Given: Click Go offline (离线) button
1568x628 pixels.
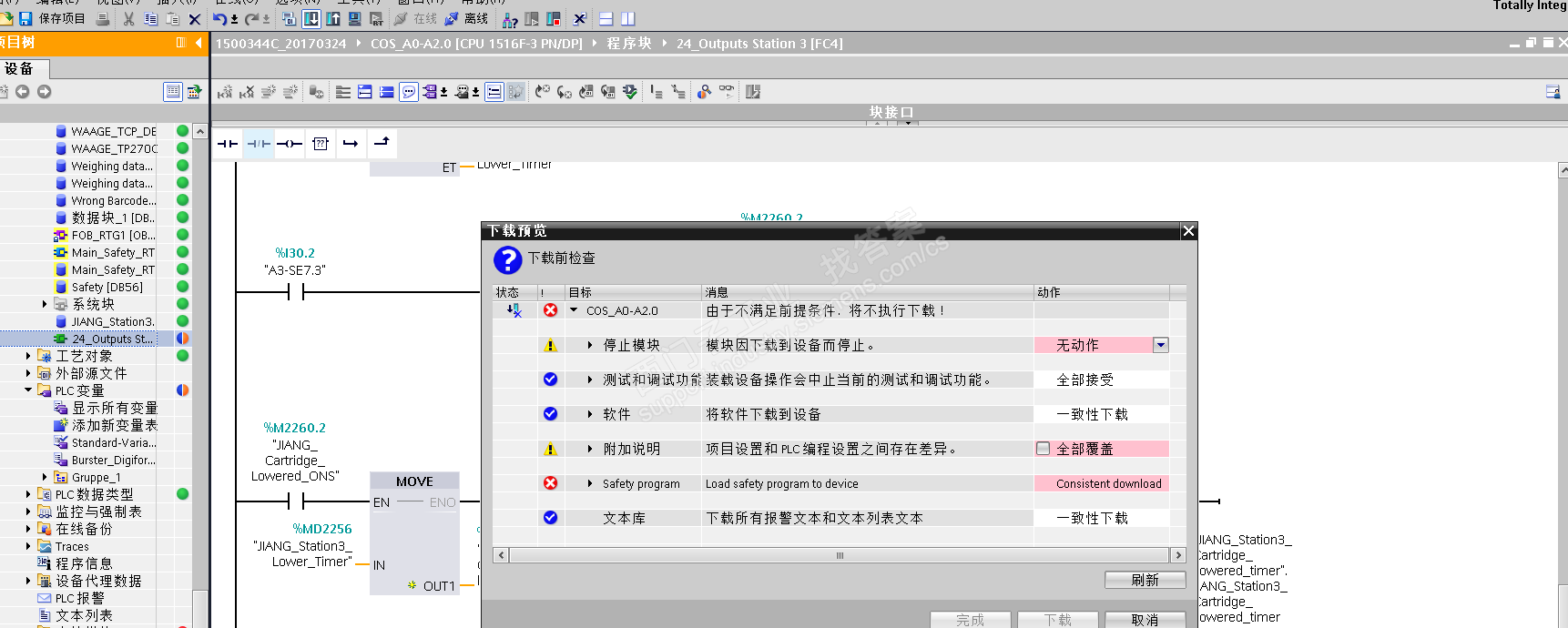Looking at the screenshot, I should click(x=466, y=18).
